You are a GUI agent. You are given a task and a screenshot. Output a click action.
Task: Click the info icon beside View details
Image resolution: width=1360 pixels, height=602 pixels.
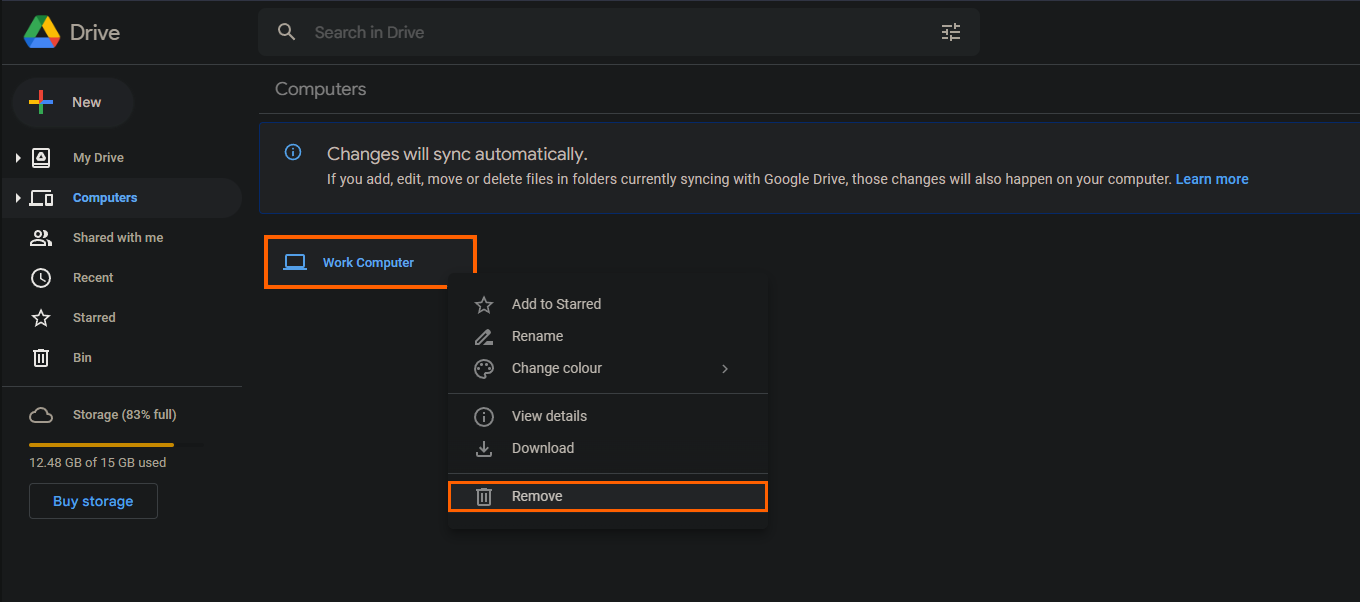[x=484, y=417]
